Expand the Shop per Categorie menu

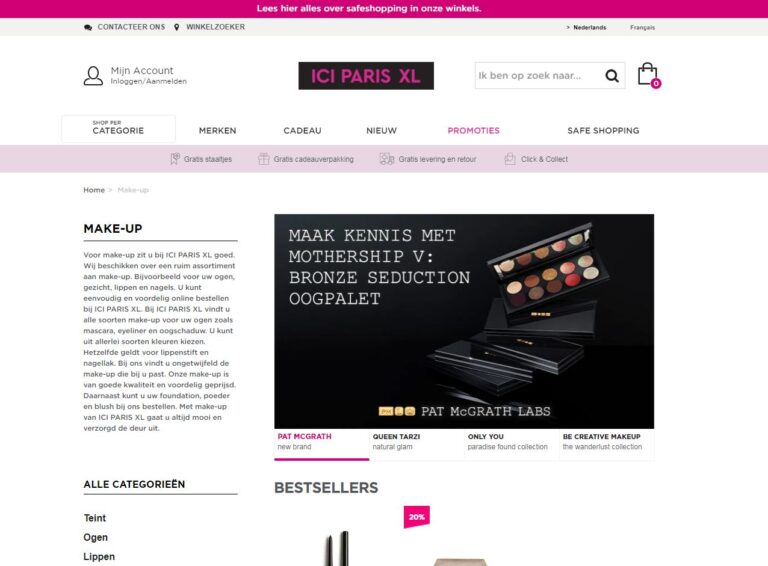pos(118,129)
